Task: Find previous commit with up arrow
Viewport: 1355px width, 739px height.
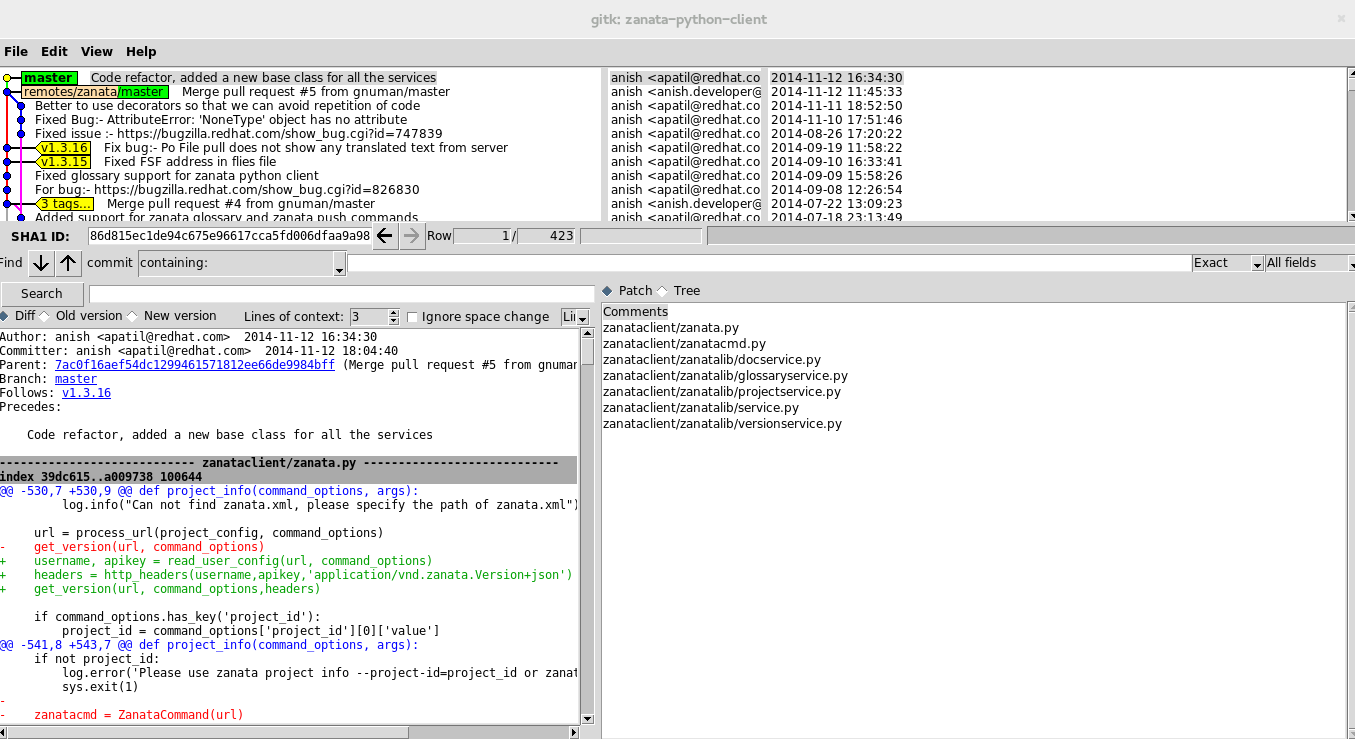Action: 68,263
